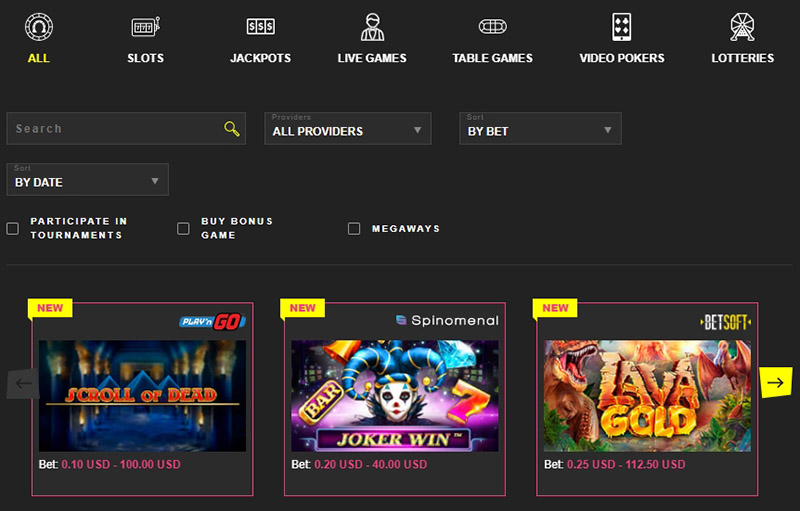The height and width of the screenshot is (511, 800).
Task: Select the ALL category tab
Action: tap(39, 58)
